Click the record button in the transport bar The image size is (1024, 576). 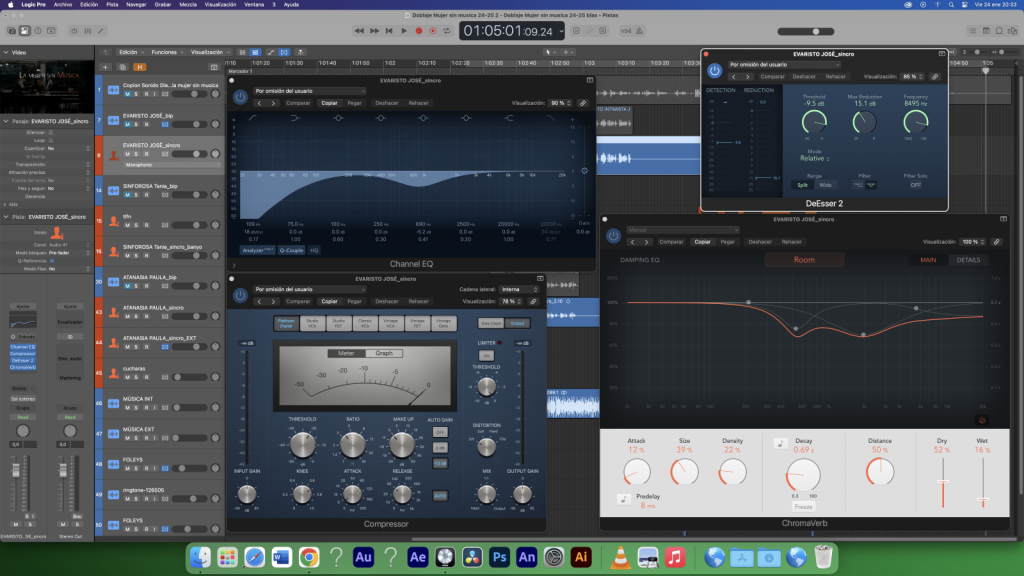419,31
